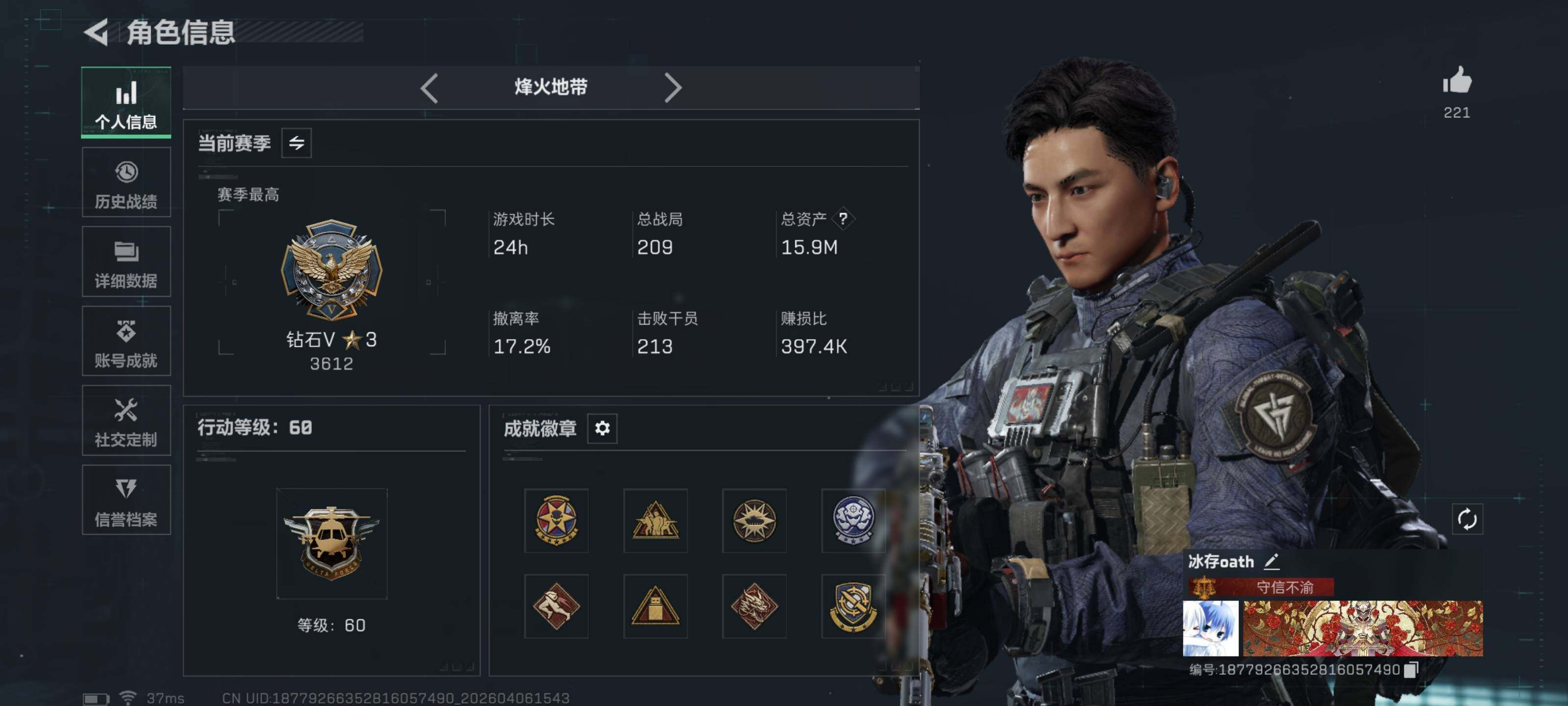Image resolution: width=1568 pixels, height=706 pixels.
Task: Open the 烽火地带 mode selector
Action: click(551, 87)
